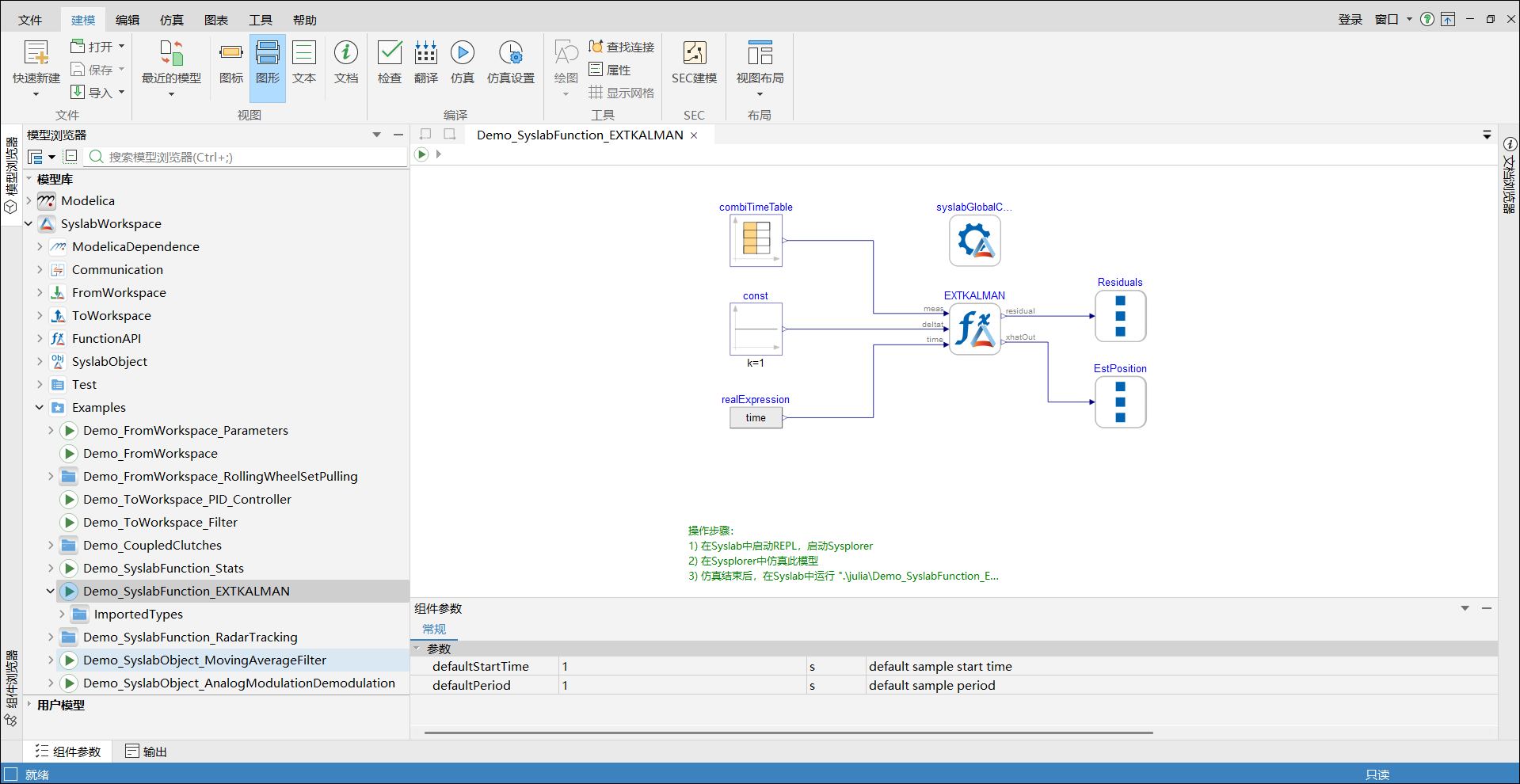Click the 查找连接 find connection tool

coord(622,47)
